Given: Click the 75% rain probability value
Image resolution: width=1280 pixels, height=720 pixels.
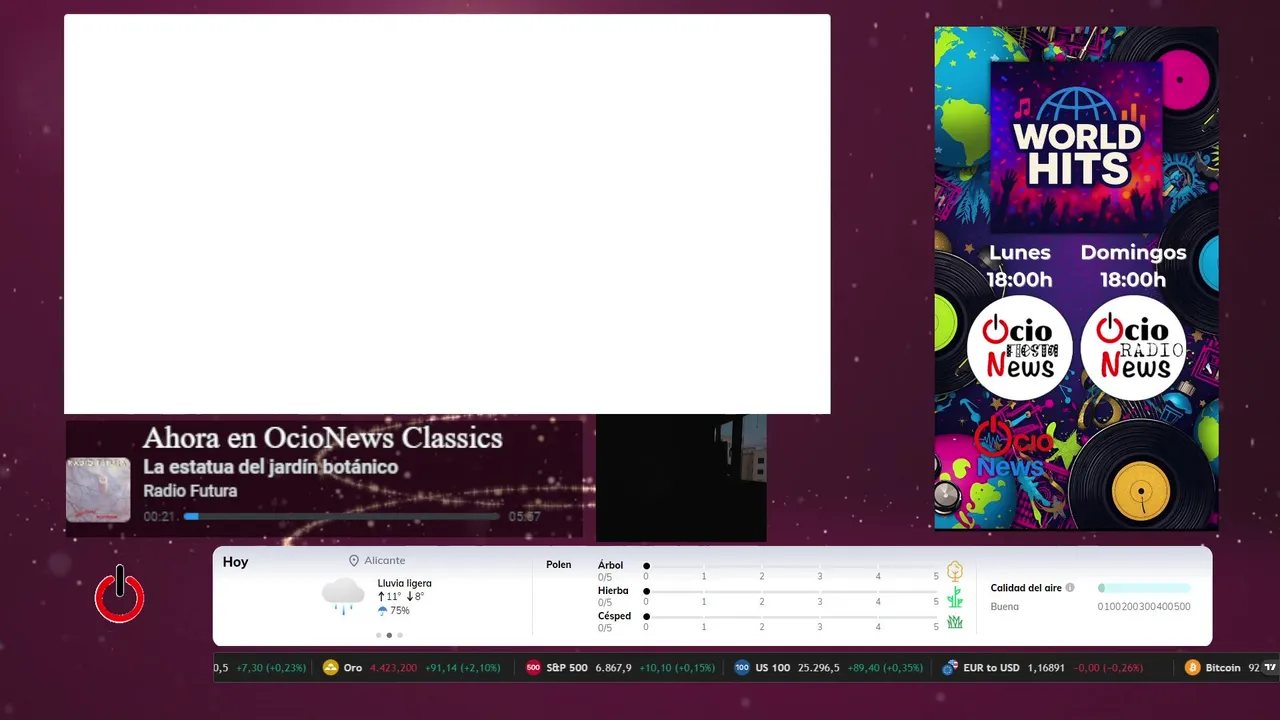Looking at the screenshot, I should pyautogui.click(x=400, y=610).
